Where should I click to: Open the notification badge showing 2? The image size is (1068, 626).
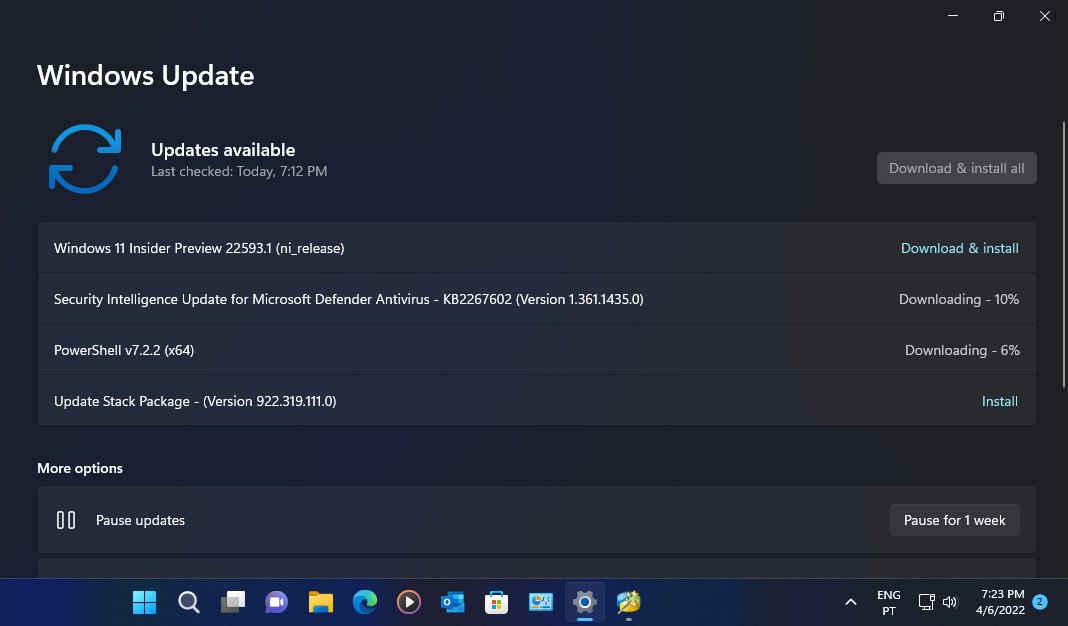(1039, 602)
